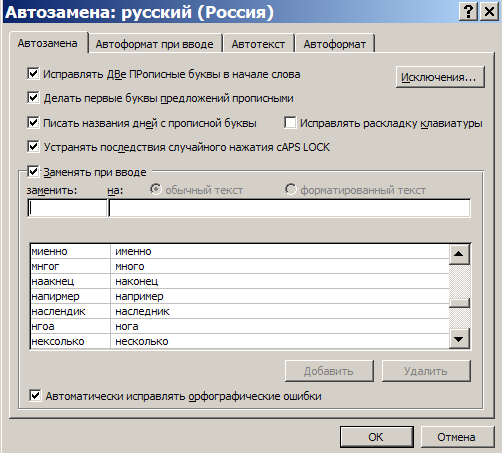Select the миенно list entry
Image resolution: width=502 pixels, height=453 pixels.
[49, 251]
